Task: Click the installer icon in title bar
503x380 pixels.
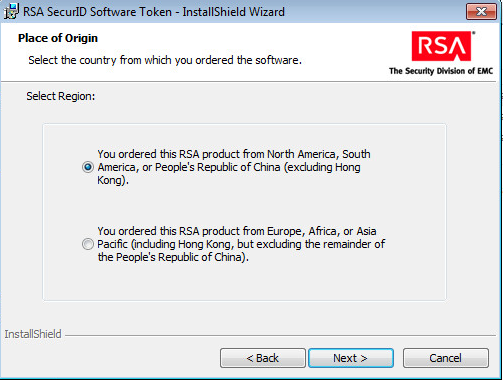Action: (11, 11)
